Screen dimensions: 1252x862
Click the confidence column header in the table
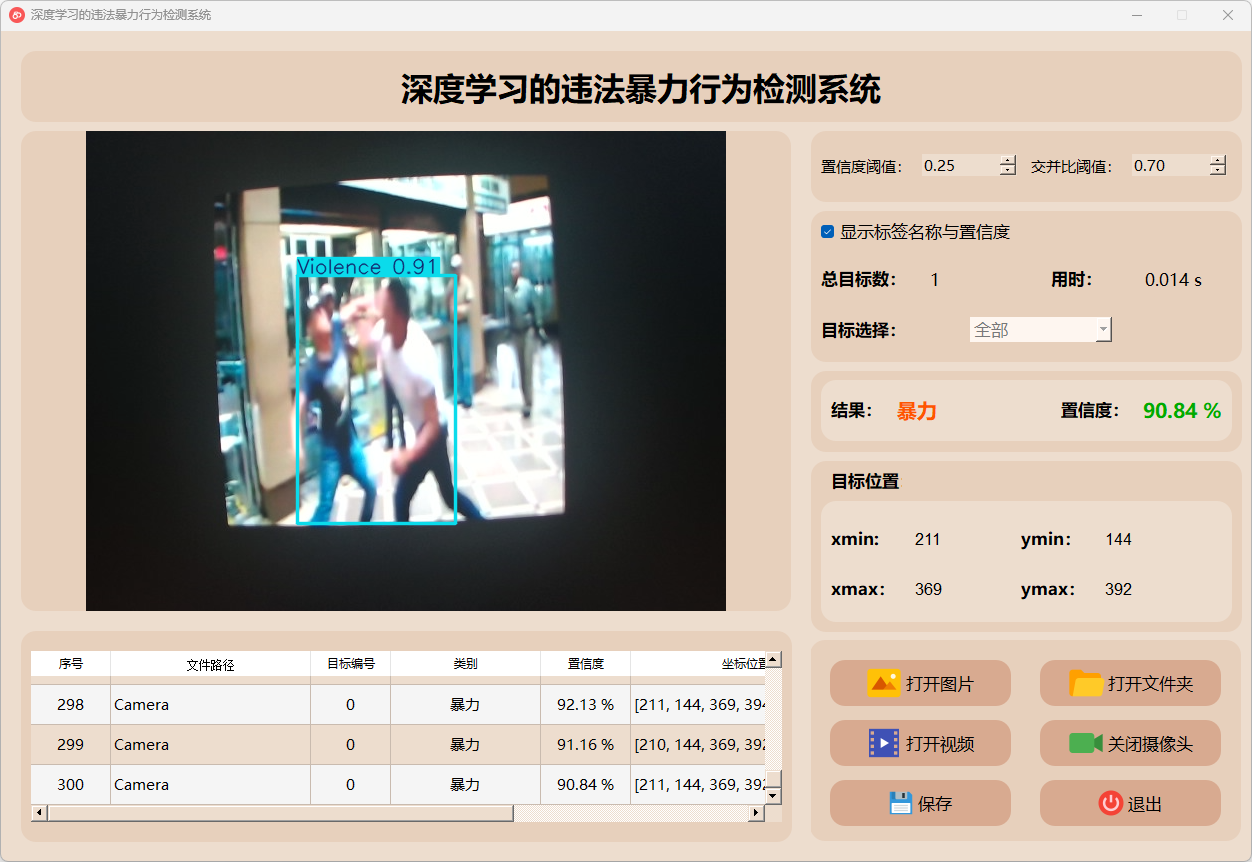[x=585, y=664]
